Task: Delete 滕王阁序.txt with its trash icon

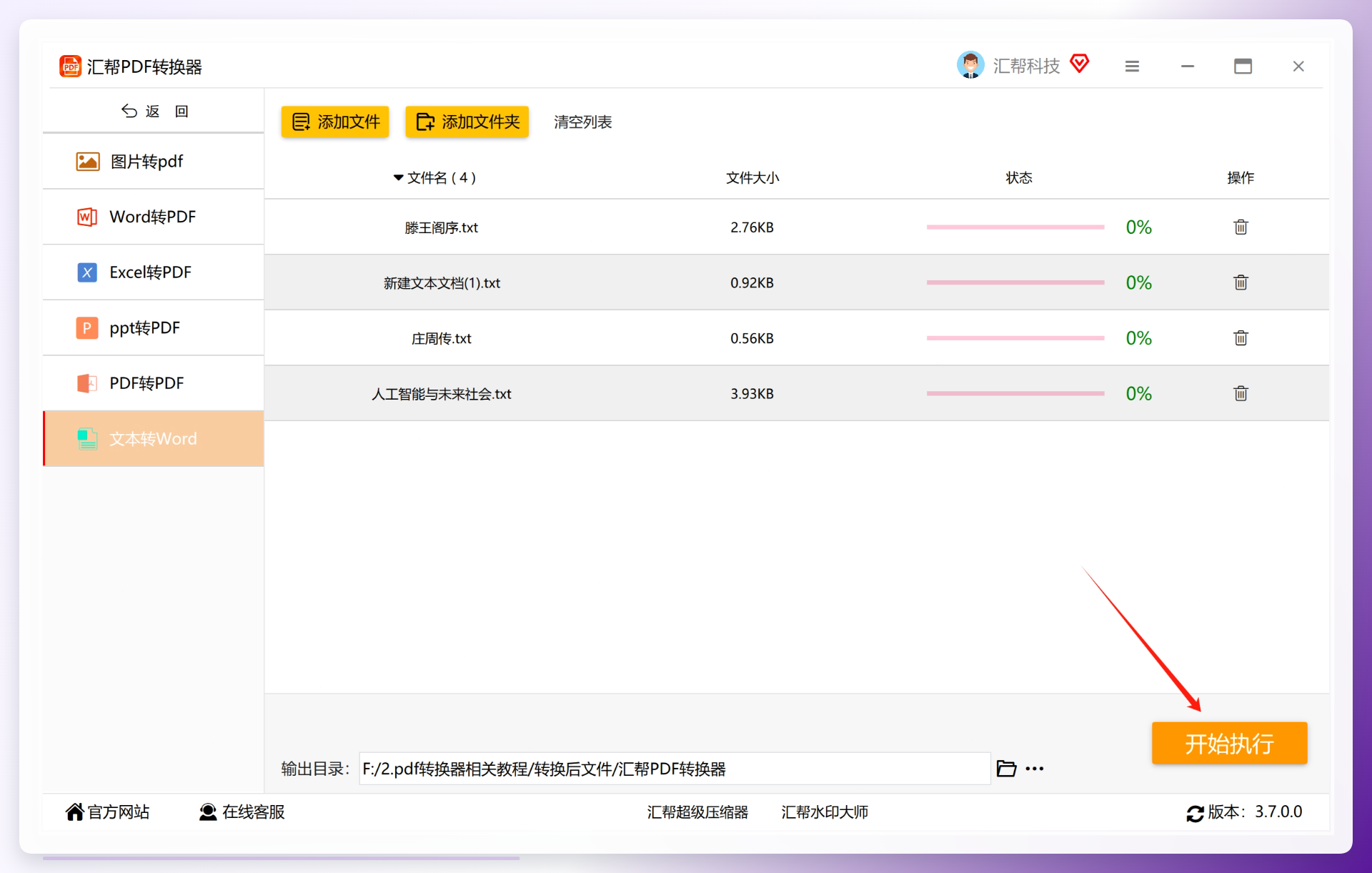Action: tap(1241, 227)
